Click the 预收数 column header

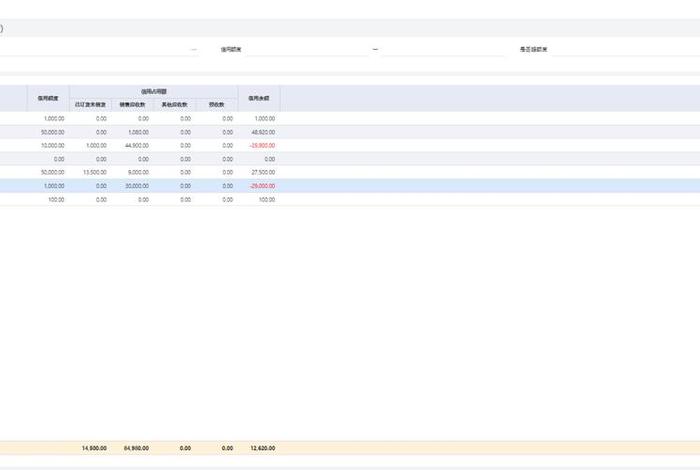[216, 104]
